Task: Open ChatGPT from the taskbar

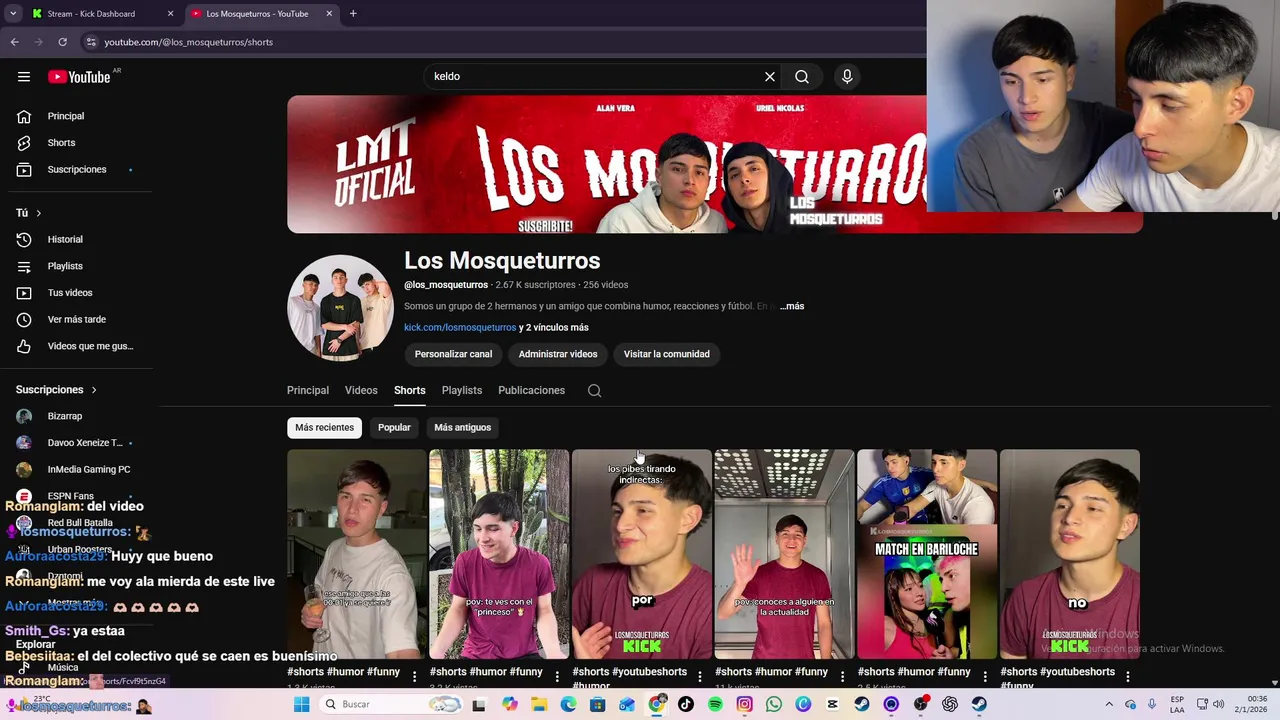Action: (x=950, y=704)
